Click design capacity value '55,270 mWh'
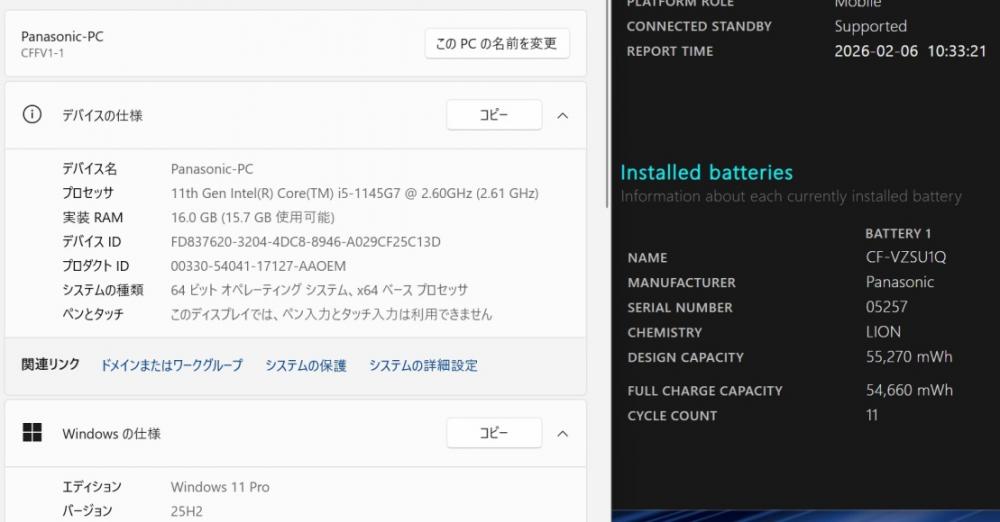 [x=909, y=356]
